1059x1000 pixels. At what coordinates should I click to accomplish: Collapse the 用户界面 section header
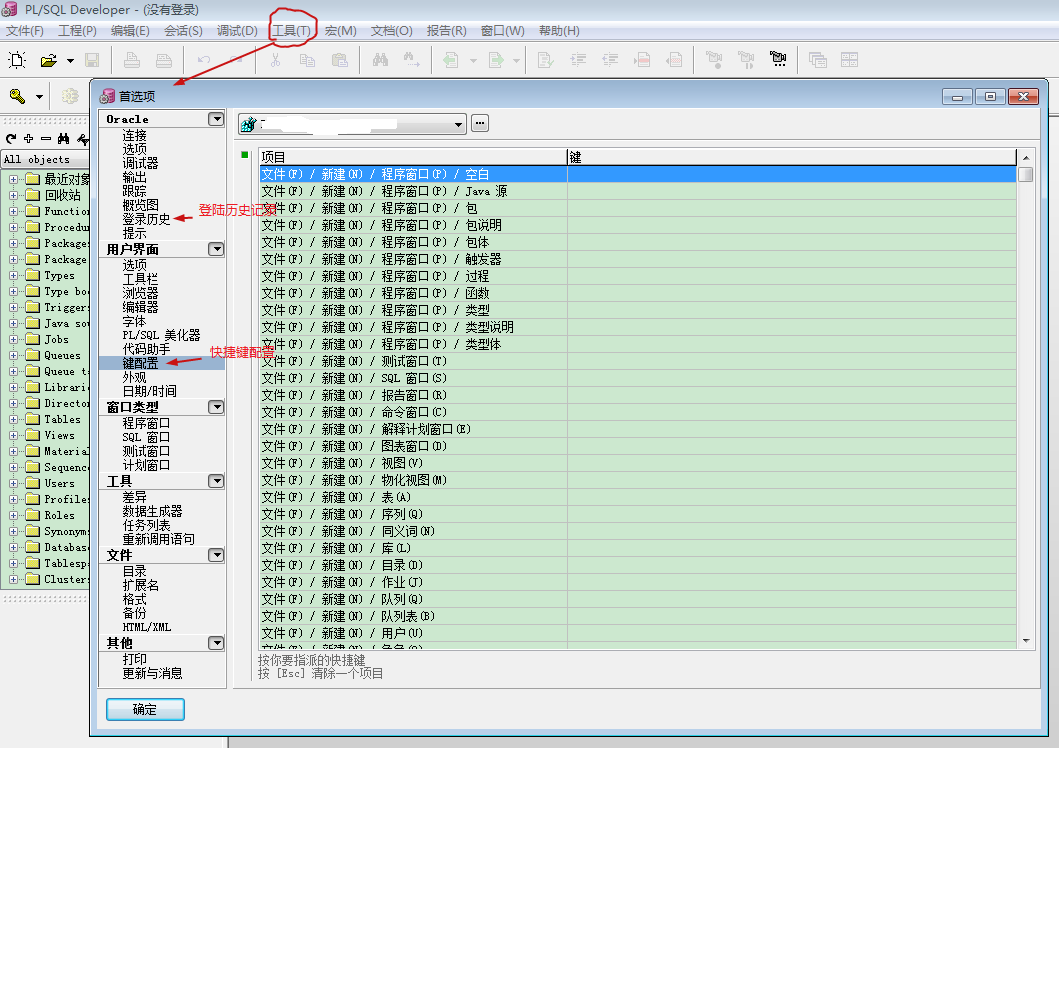pyautogui.click(x=216, y=249)
